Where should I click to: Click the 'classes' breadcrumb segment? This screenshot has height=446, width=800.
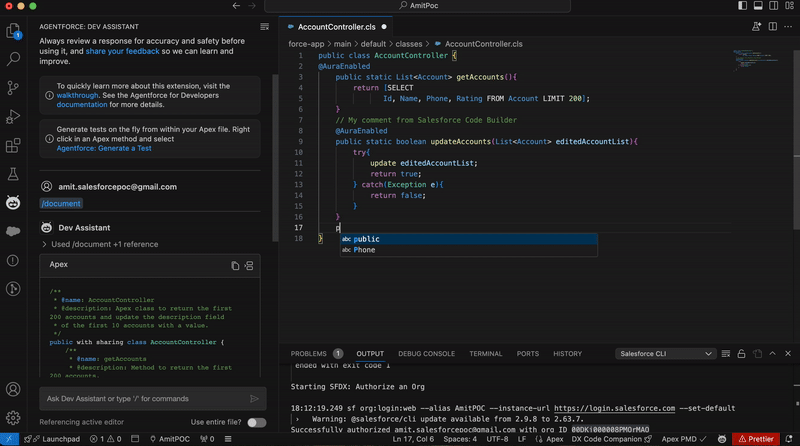click(409, 44)
